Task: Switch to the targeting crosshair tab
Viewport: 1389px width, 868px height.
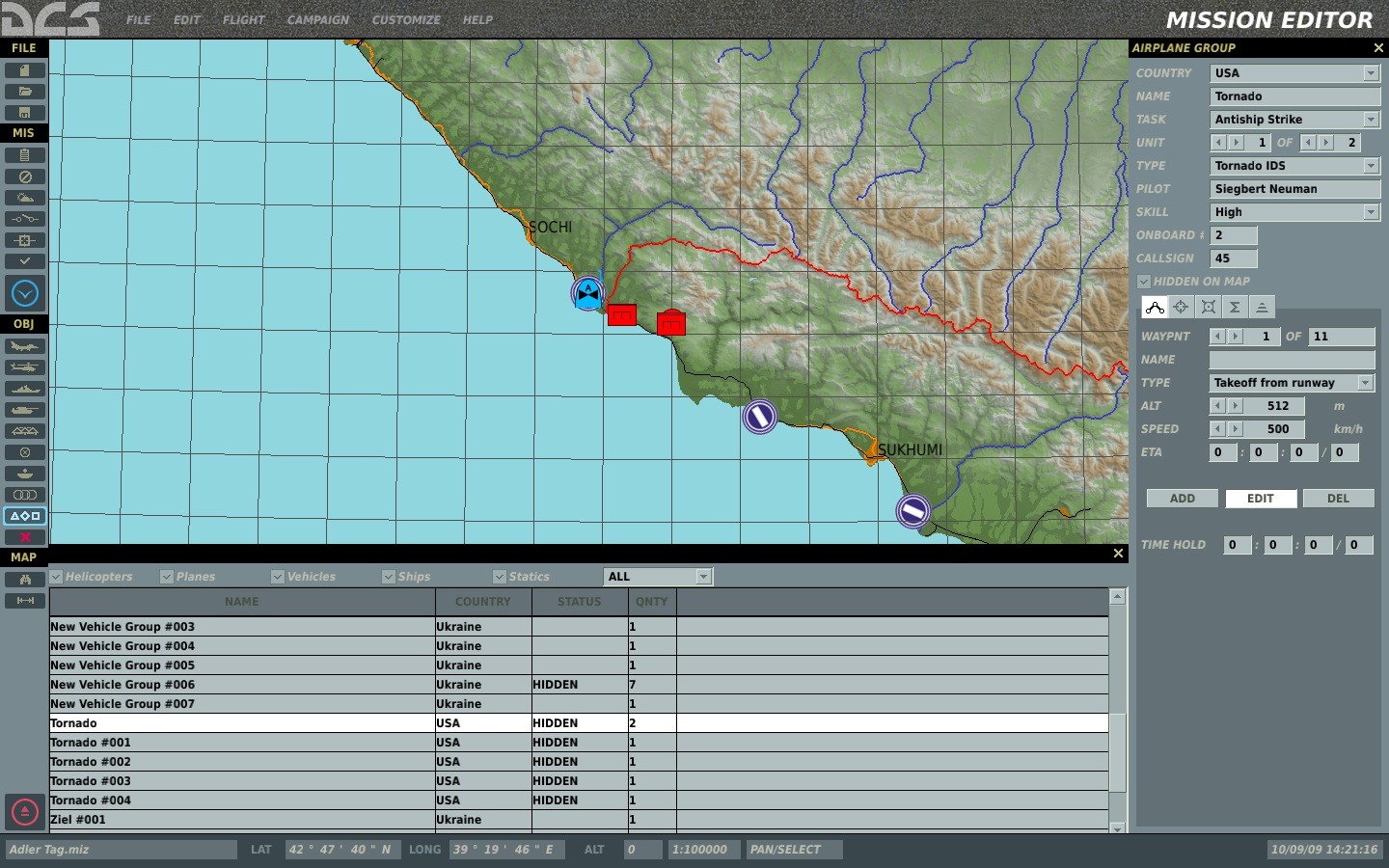Action: pos(1181,307)
